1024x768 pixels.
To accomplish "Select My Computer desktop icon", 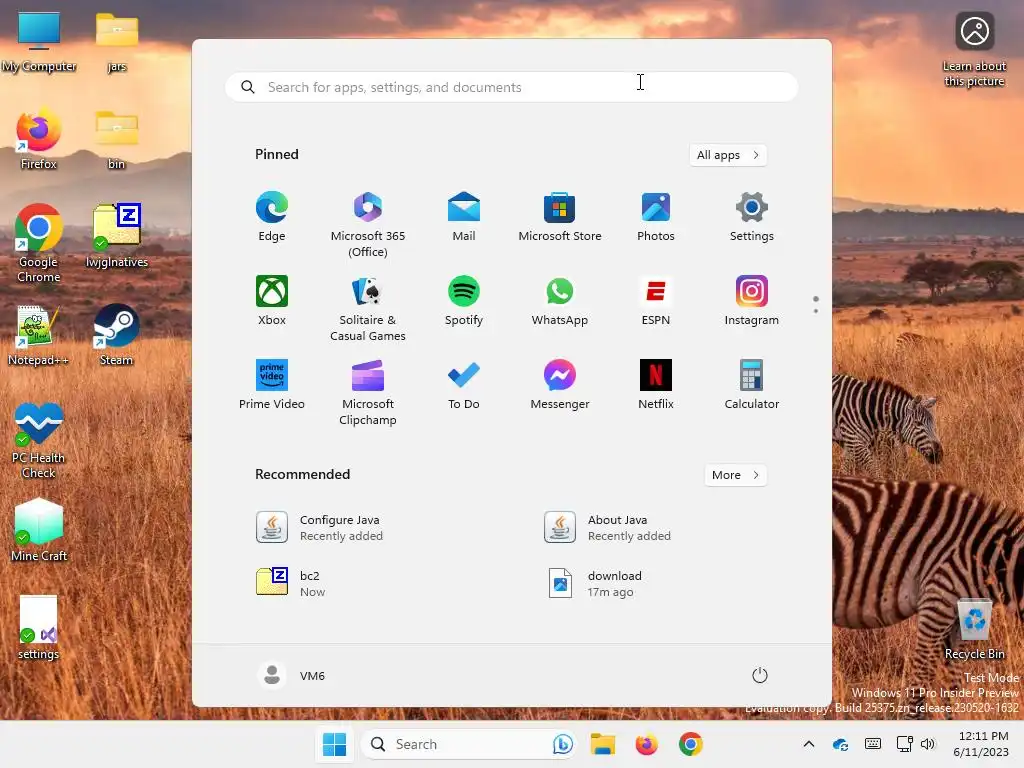I will [39, 42].
